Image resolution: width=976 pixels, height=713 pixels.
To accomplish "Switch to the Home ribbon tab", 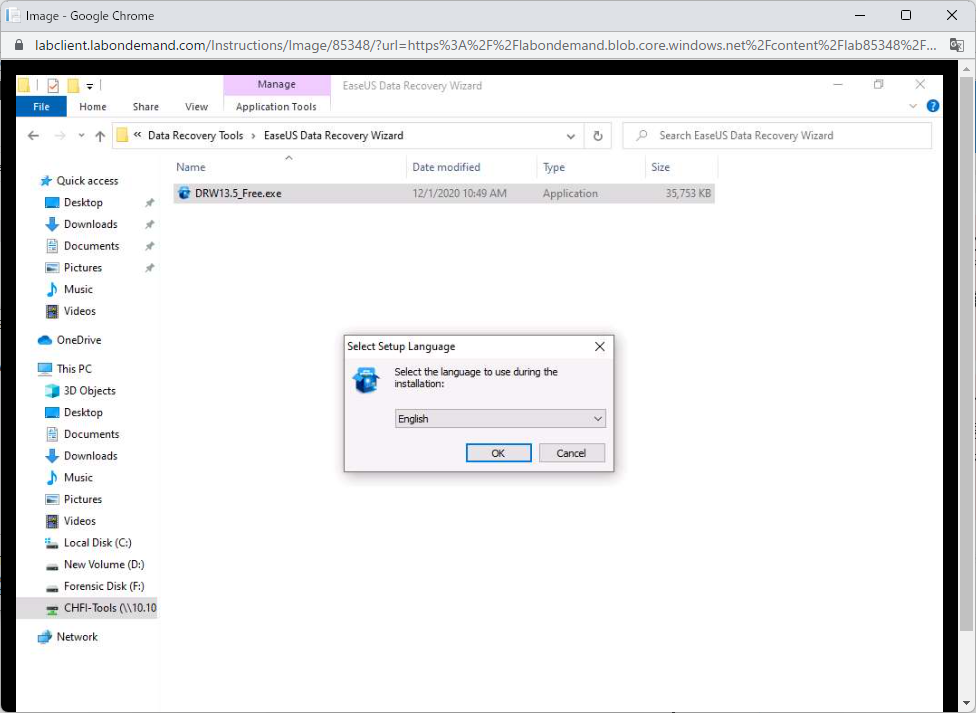I will tap(92, 106).
